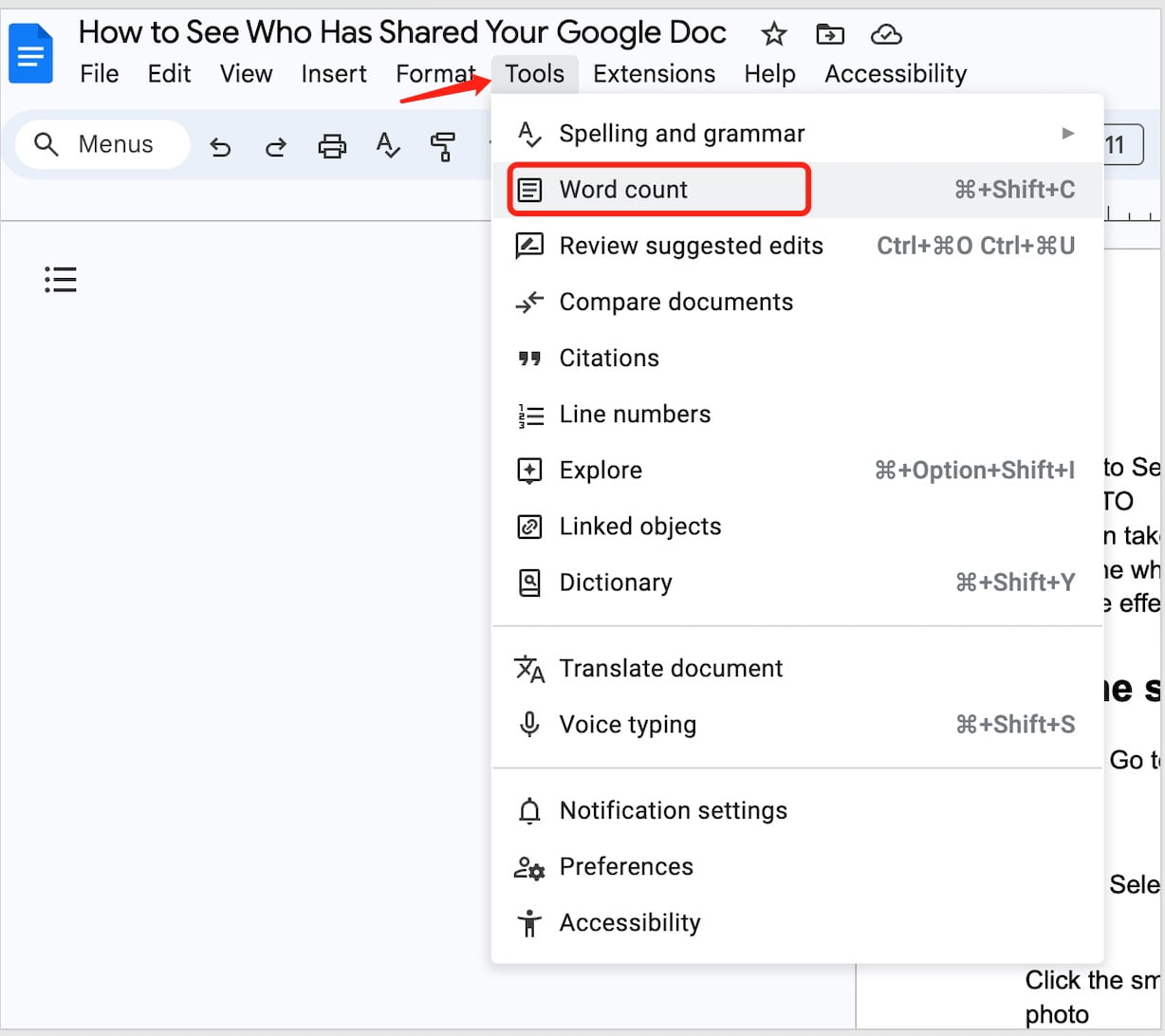Click the Spelling and grammar menu icon
Viewport: 1165px width, 1036px height.
point(528,134)
